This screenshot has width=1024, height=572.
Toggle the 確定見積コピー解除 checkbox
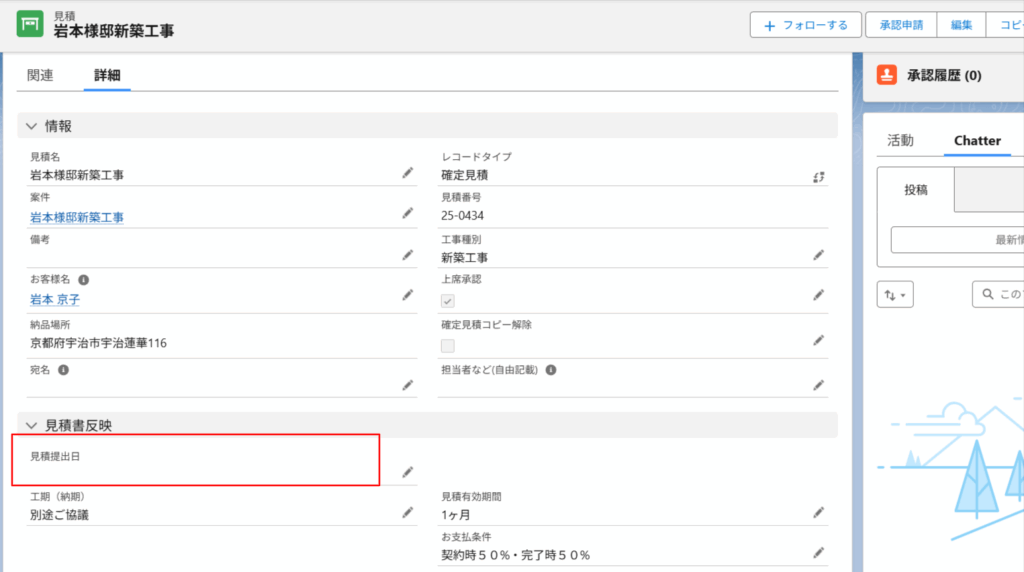click(448, 345)
